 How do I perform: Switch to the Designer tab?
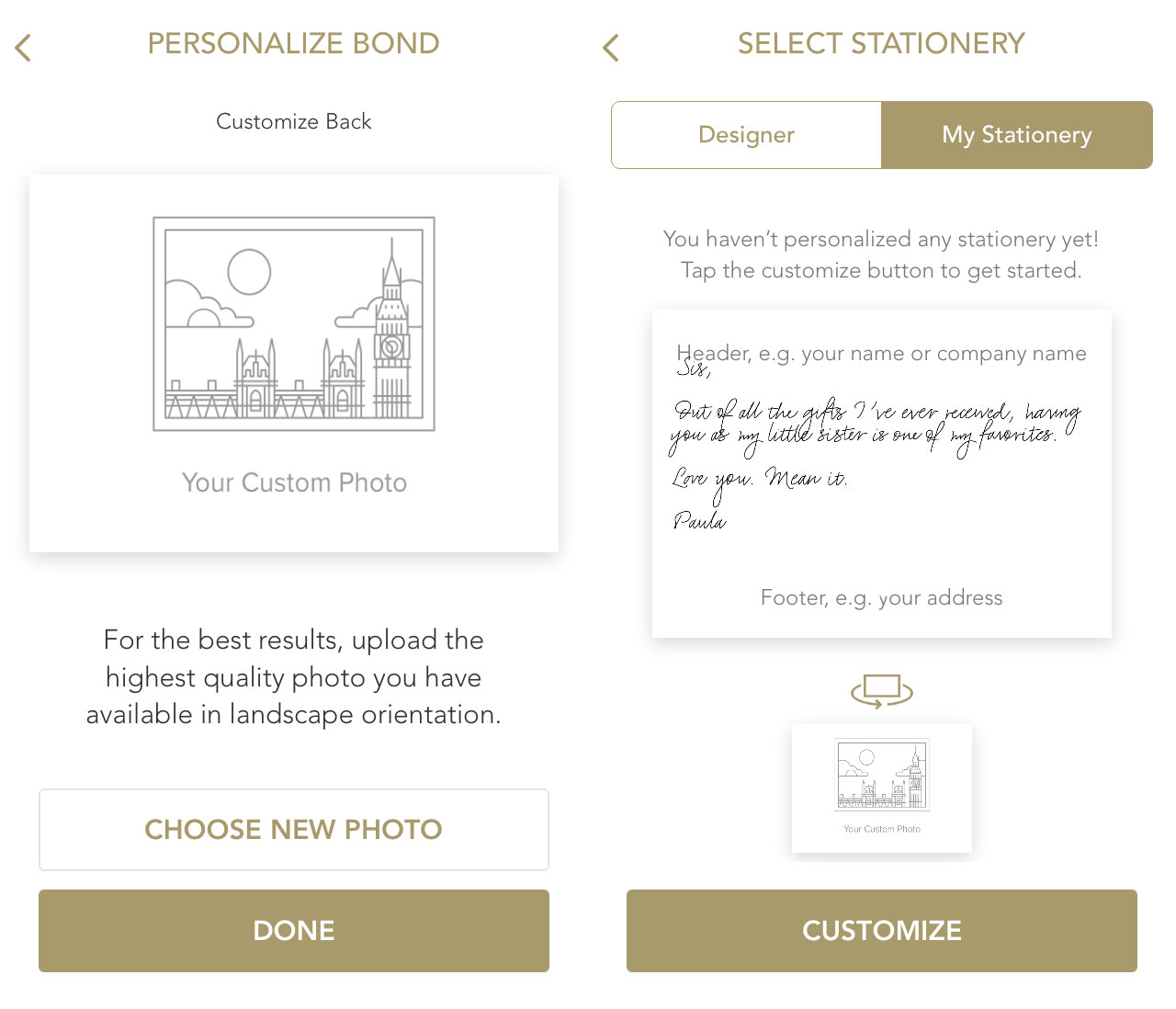[746, 135]
